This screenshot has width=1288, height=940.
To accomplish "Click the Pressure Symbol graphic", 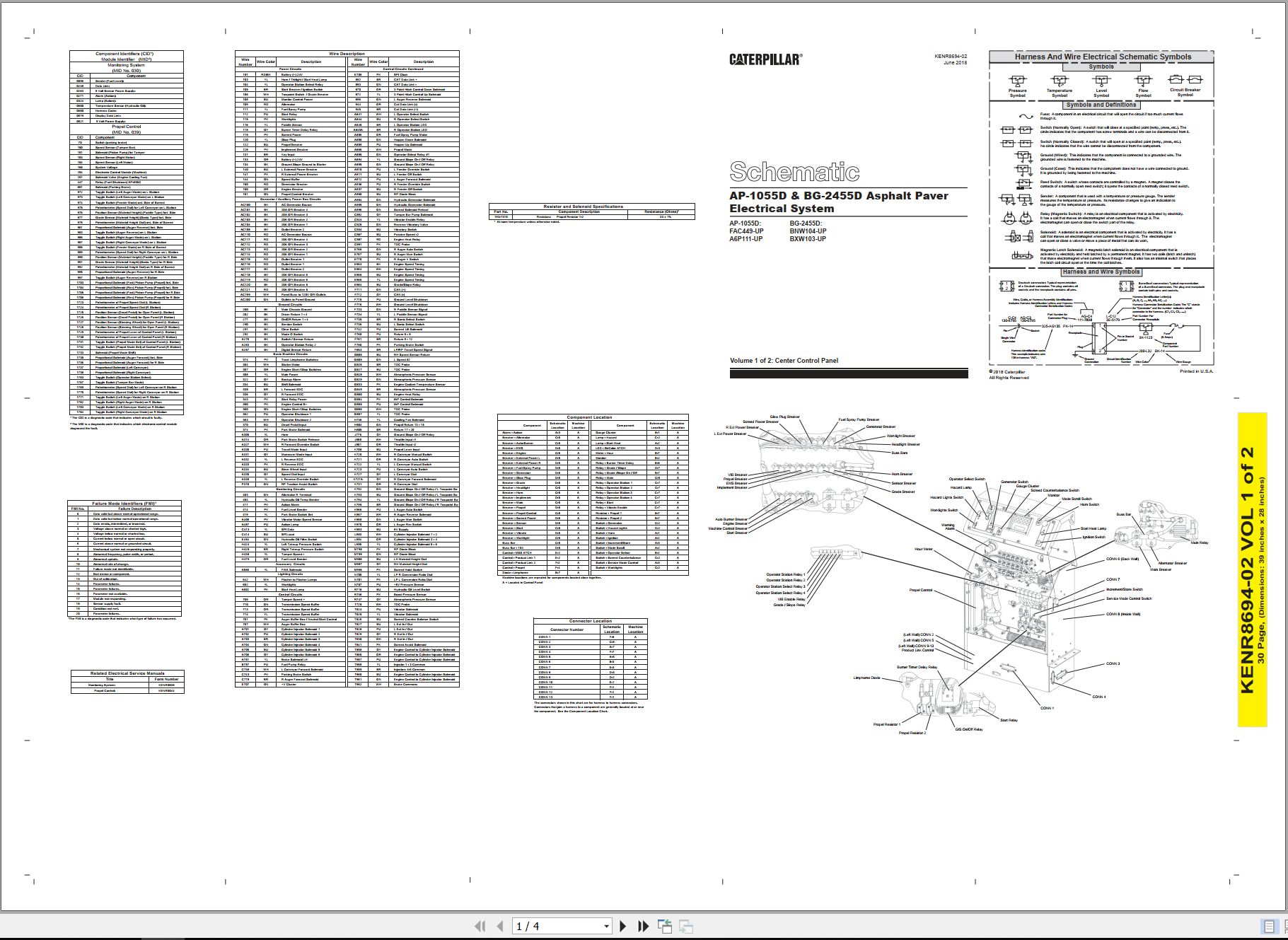I will pos(1017,81).
